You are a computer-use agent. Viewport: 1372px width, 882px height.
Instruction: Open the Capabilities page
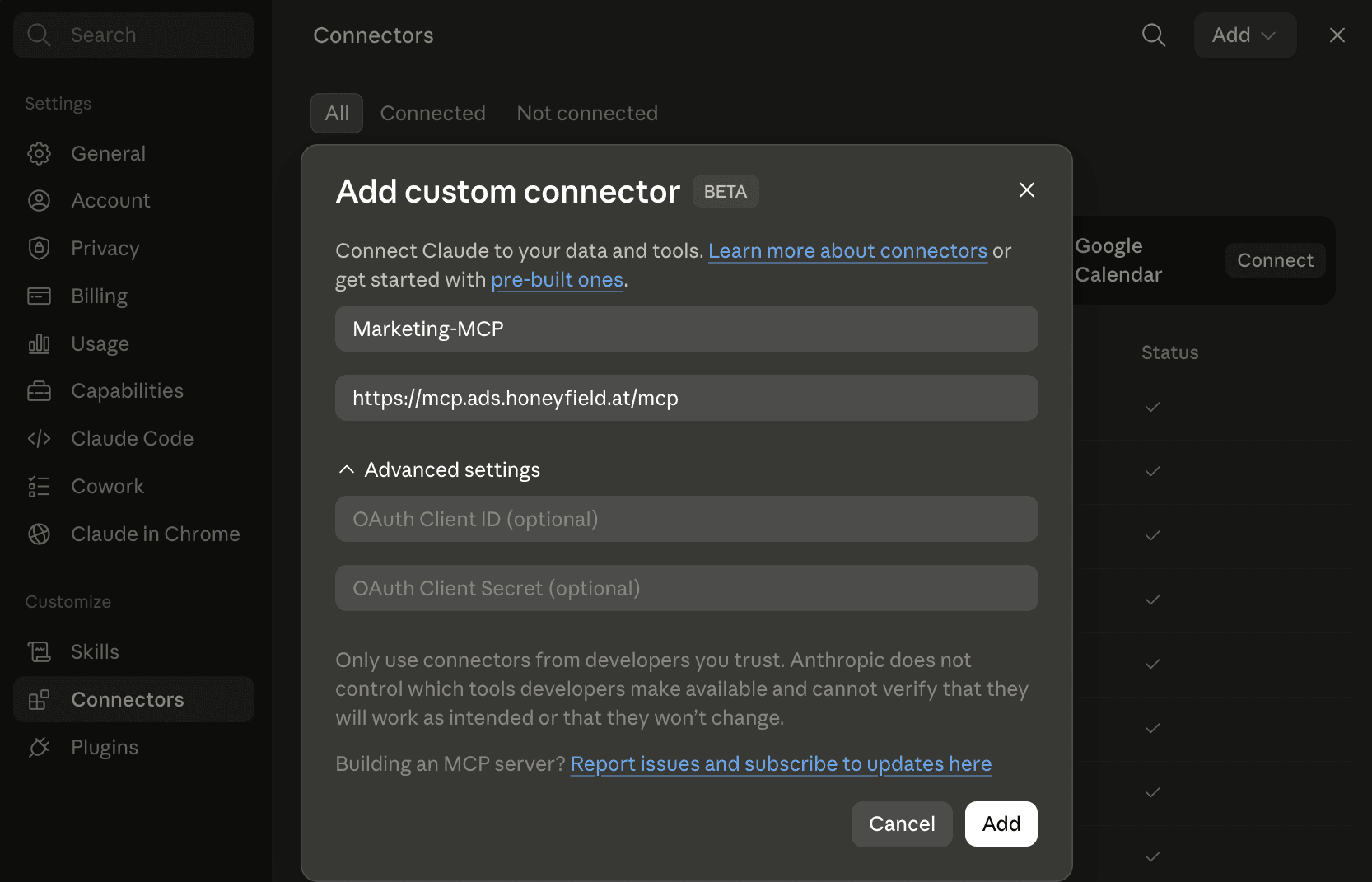(x=133, y=391)
